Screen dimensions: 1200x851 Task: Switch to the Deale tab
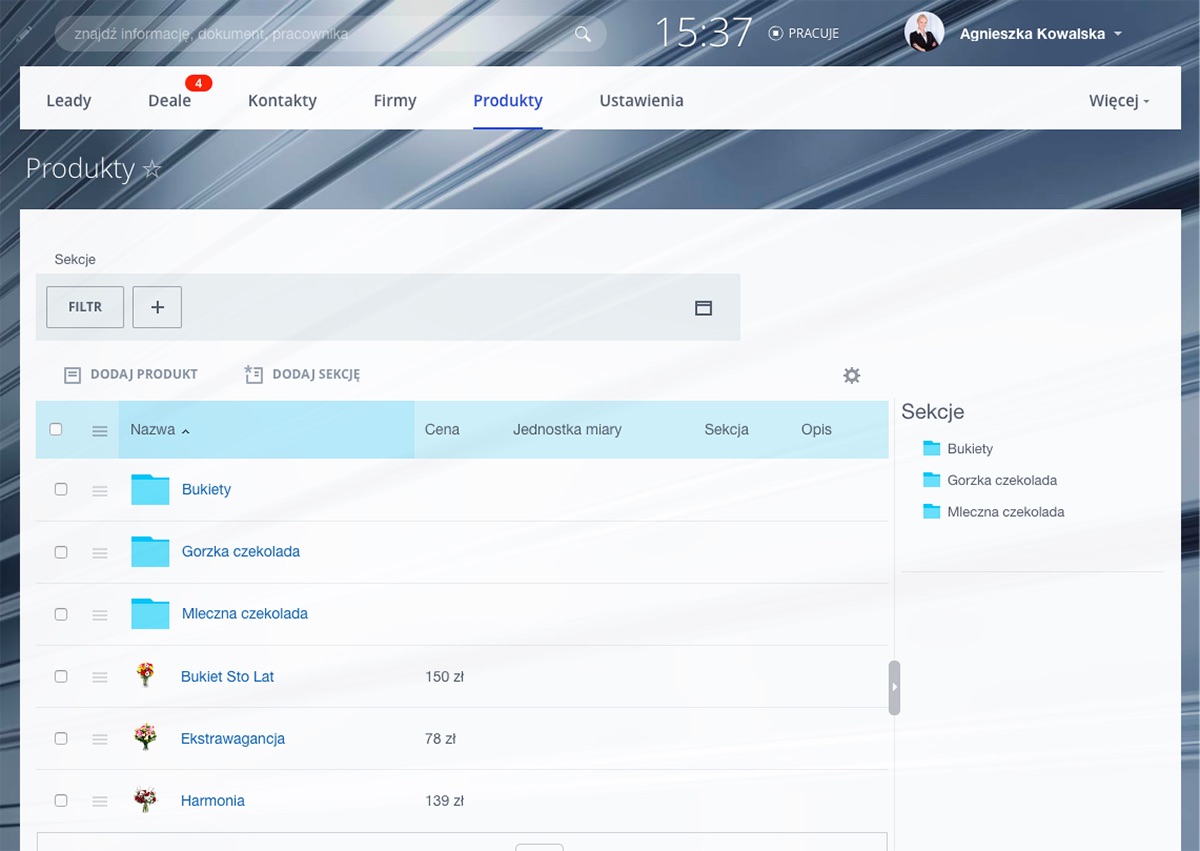[169, 101]
